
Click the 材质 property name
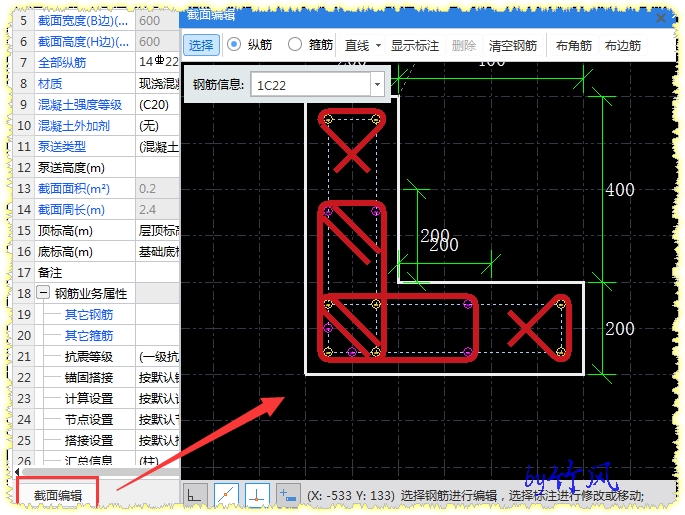coord(50,83)
